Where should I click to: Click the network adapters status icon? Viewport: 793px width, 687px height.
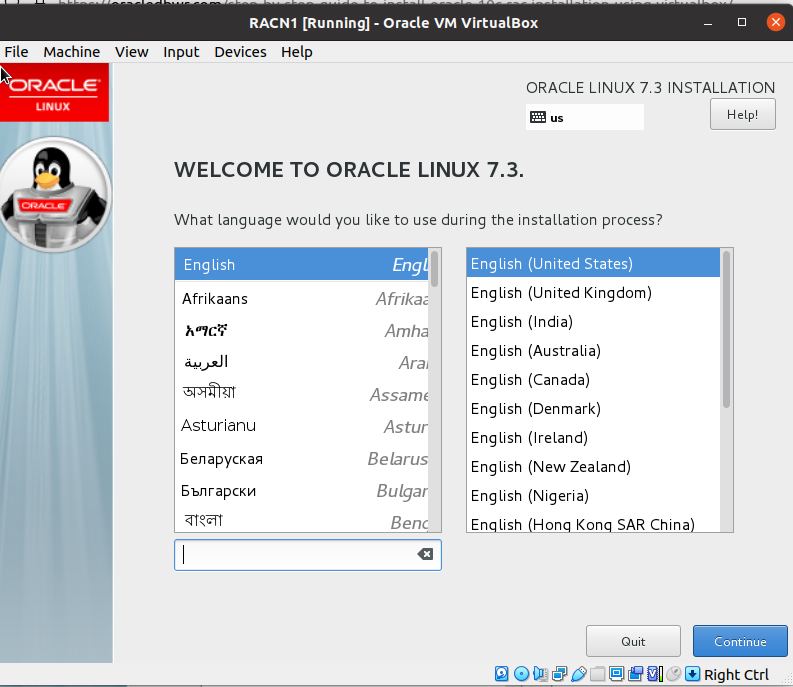559,674
